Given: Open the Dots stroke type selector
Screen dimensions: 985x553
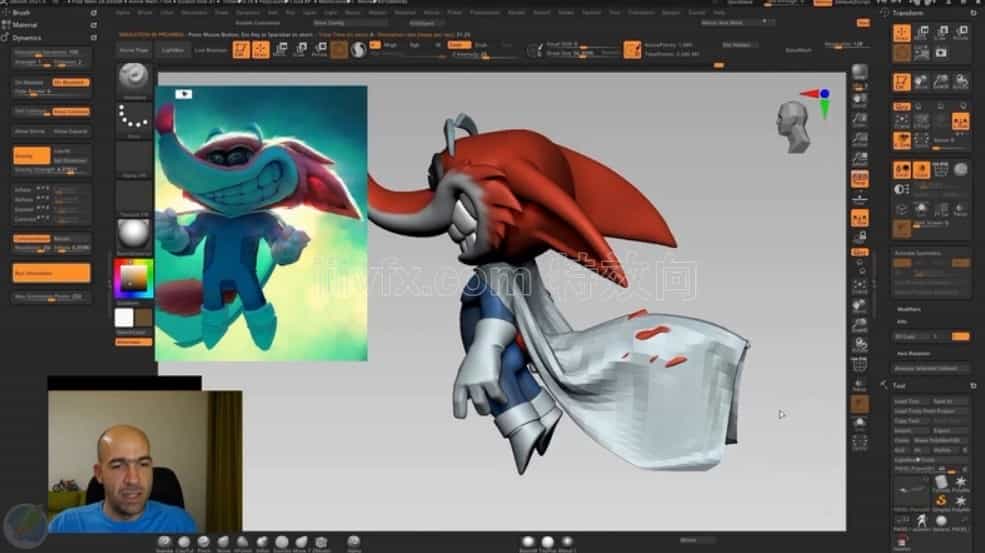Looking at the screenshot, I should click(134, 119).
